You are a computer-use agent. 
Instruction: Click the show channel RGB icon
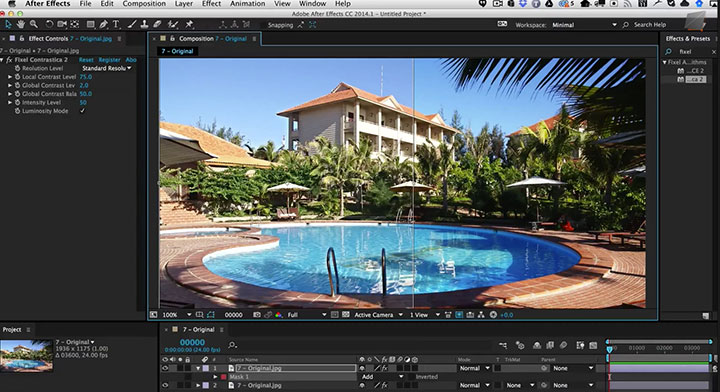click(x=279, y=315)
